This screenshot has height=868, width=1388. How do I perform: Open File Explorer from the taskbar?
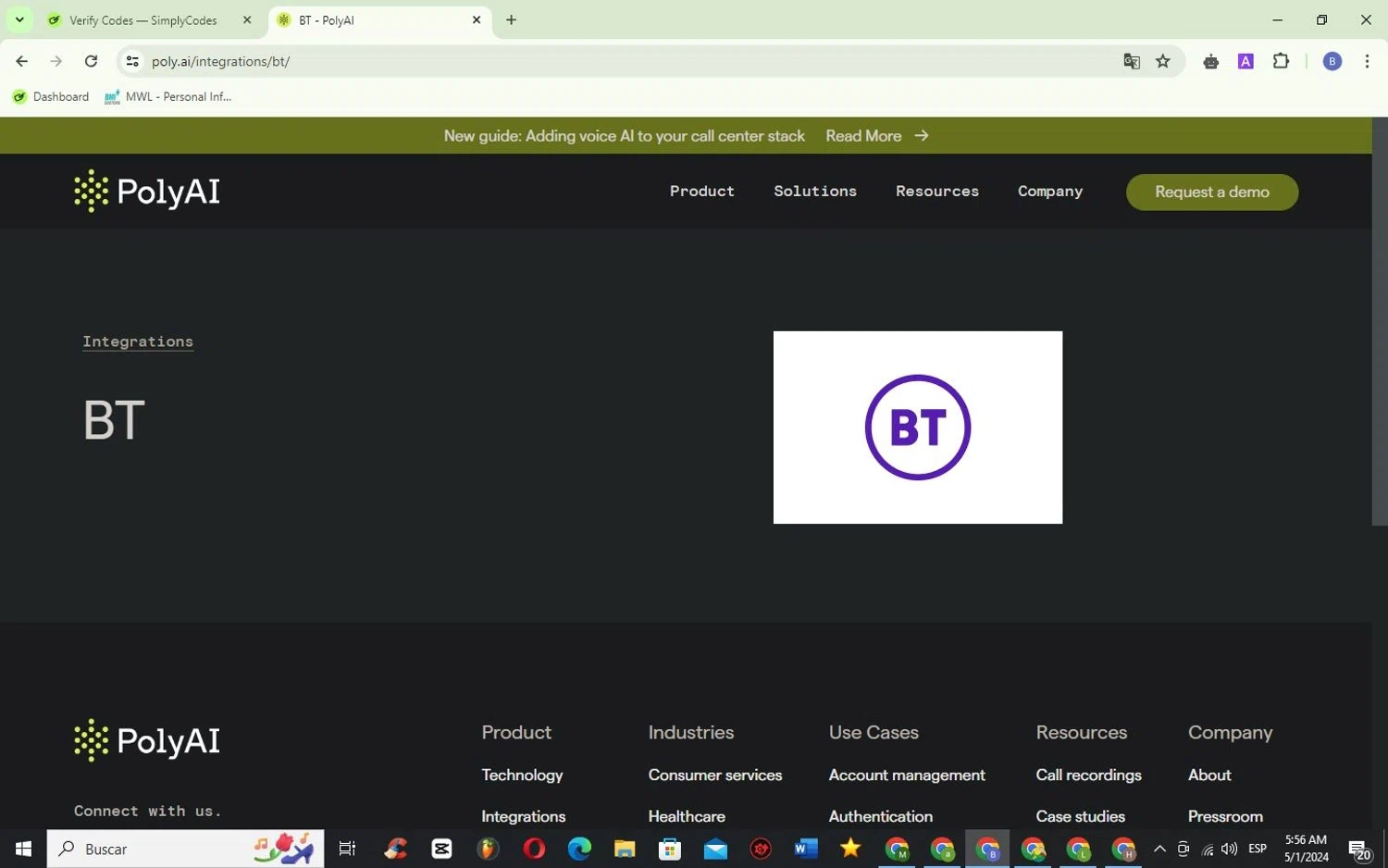(625, 849)
